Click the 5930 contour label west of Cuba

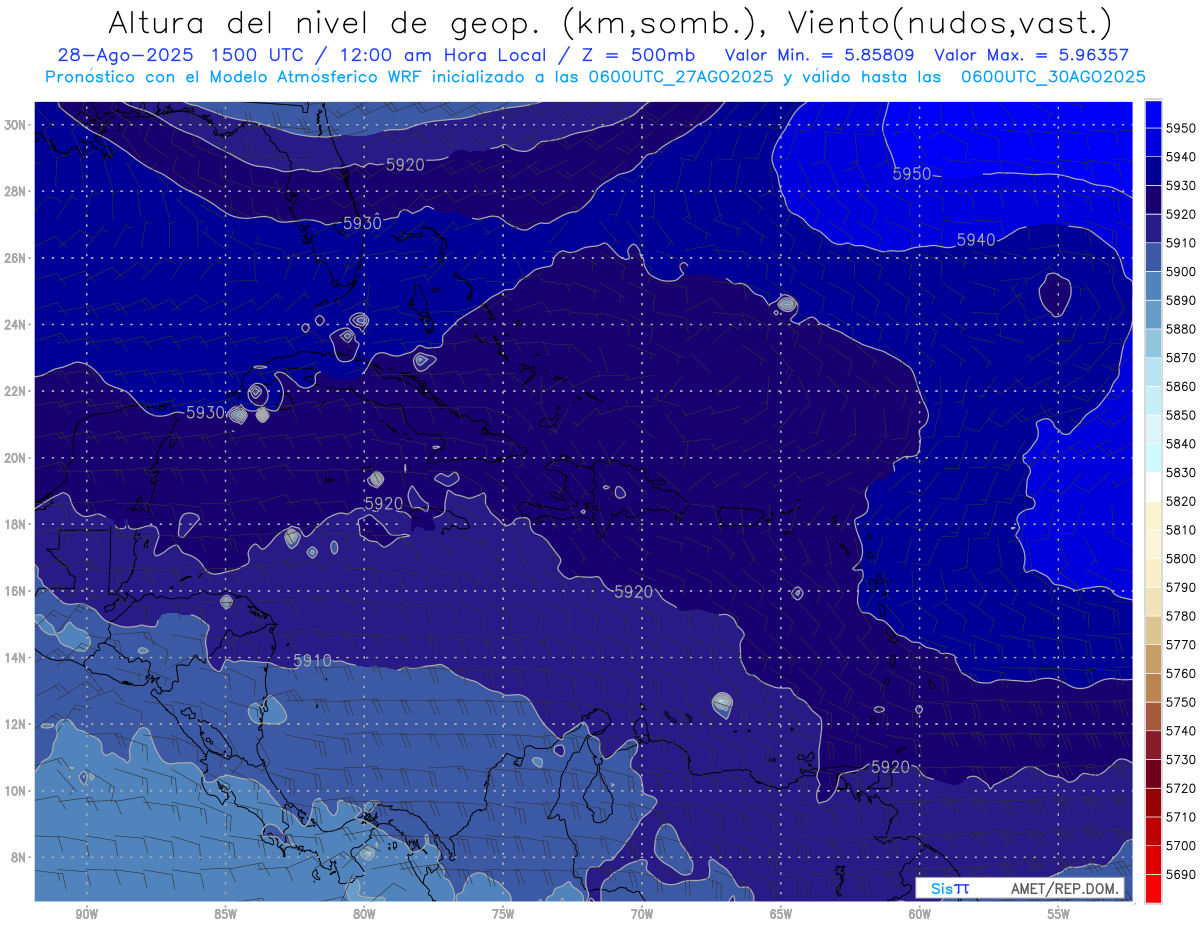pyautogui.click(x=205, y=412)
